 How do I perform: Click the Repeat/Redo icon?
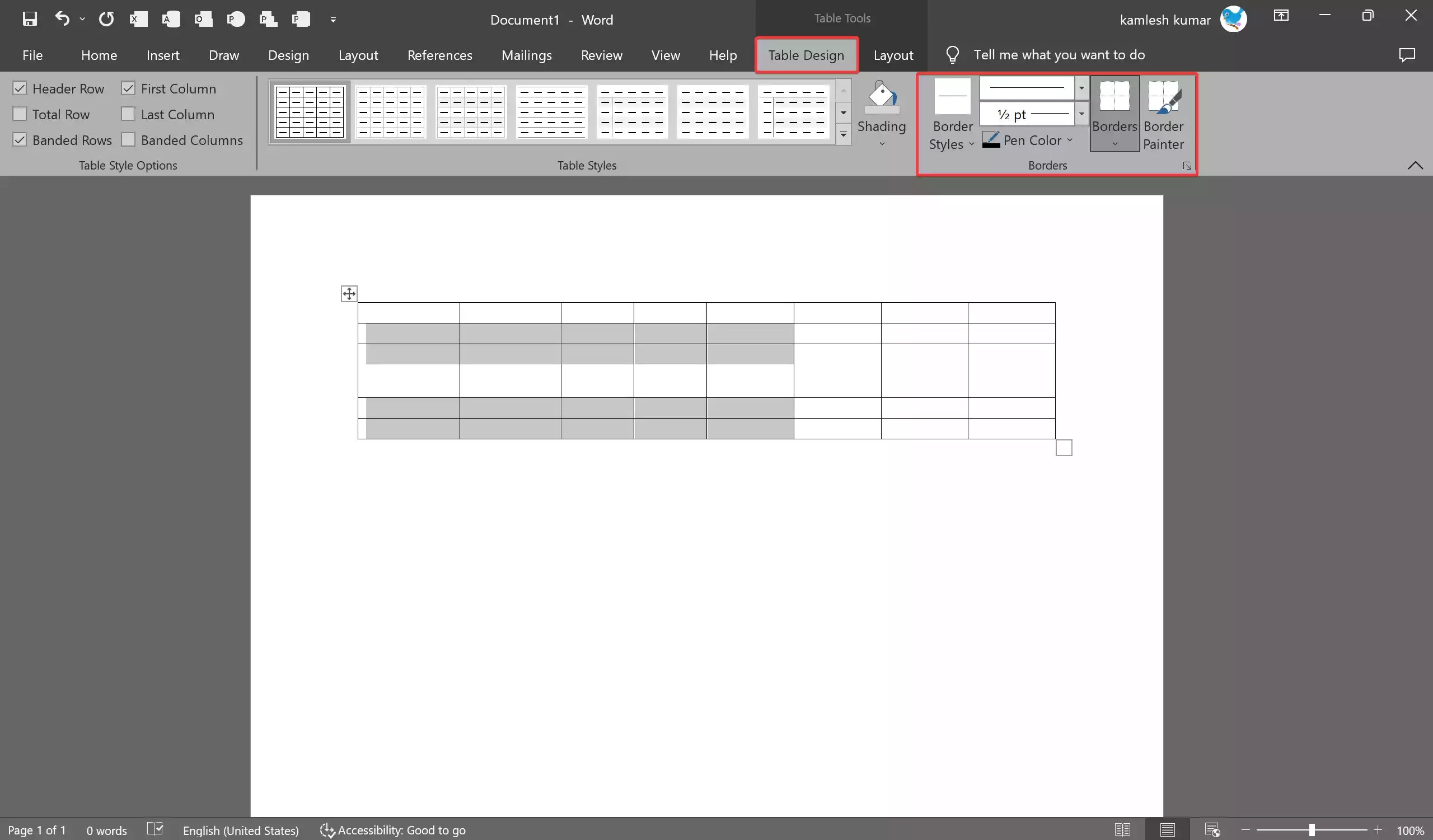point(106,19)
